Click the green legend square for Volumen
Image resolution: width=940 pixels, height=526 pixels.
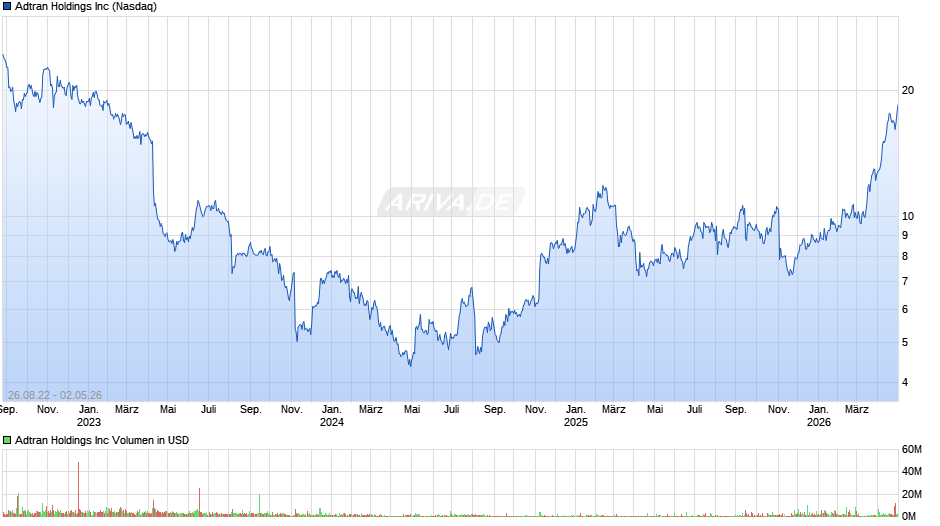tap(7, 440)
